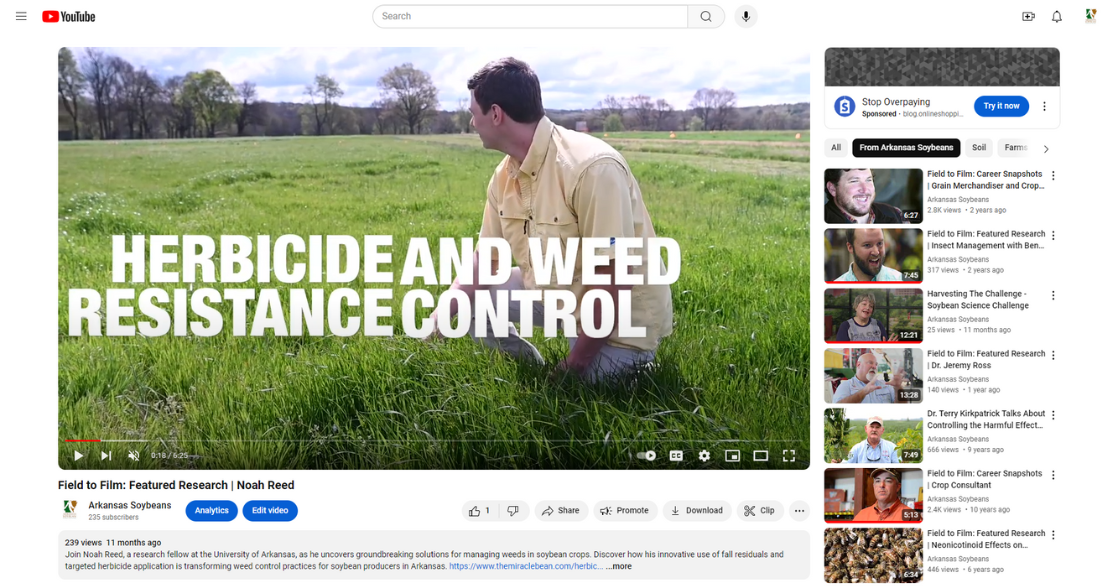Switch to miniplayer mode
The image size is (1118, 586).
732,455
